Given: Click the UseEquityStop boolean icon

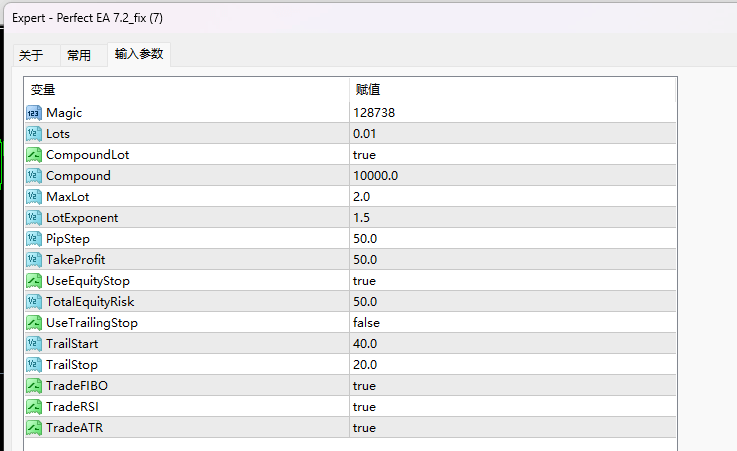Looking at the screenshot, I should click(x=33, y=281).
